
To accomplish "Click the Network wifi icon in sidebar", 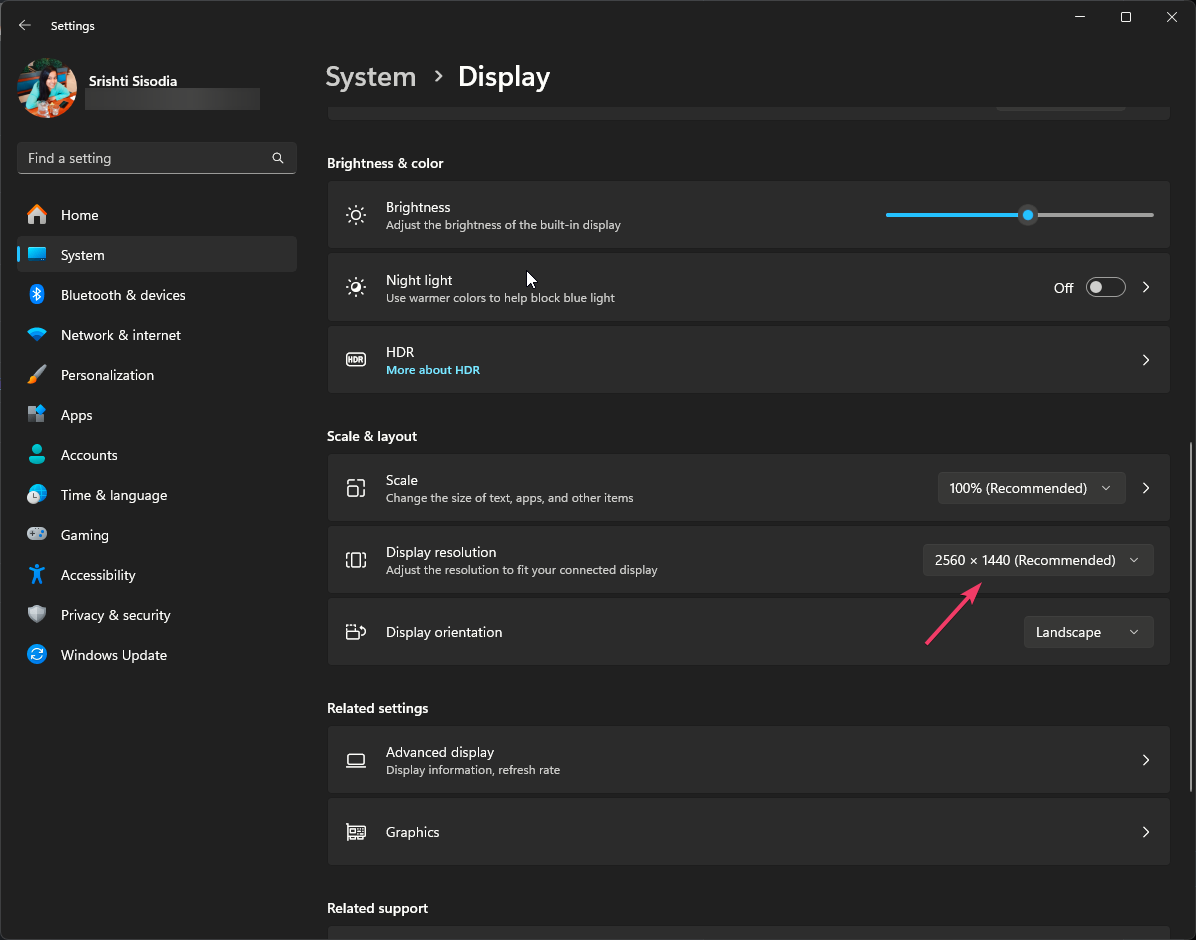I will pos(37,334).
